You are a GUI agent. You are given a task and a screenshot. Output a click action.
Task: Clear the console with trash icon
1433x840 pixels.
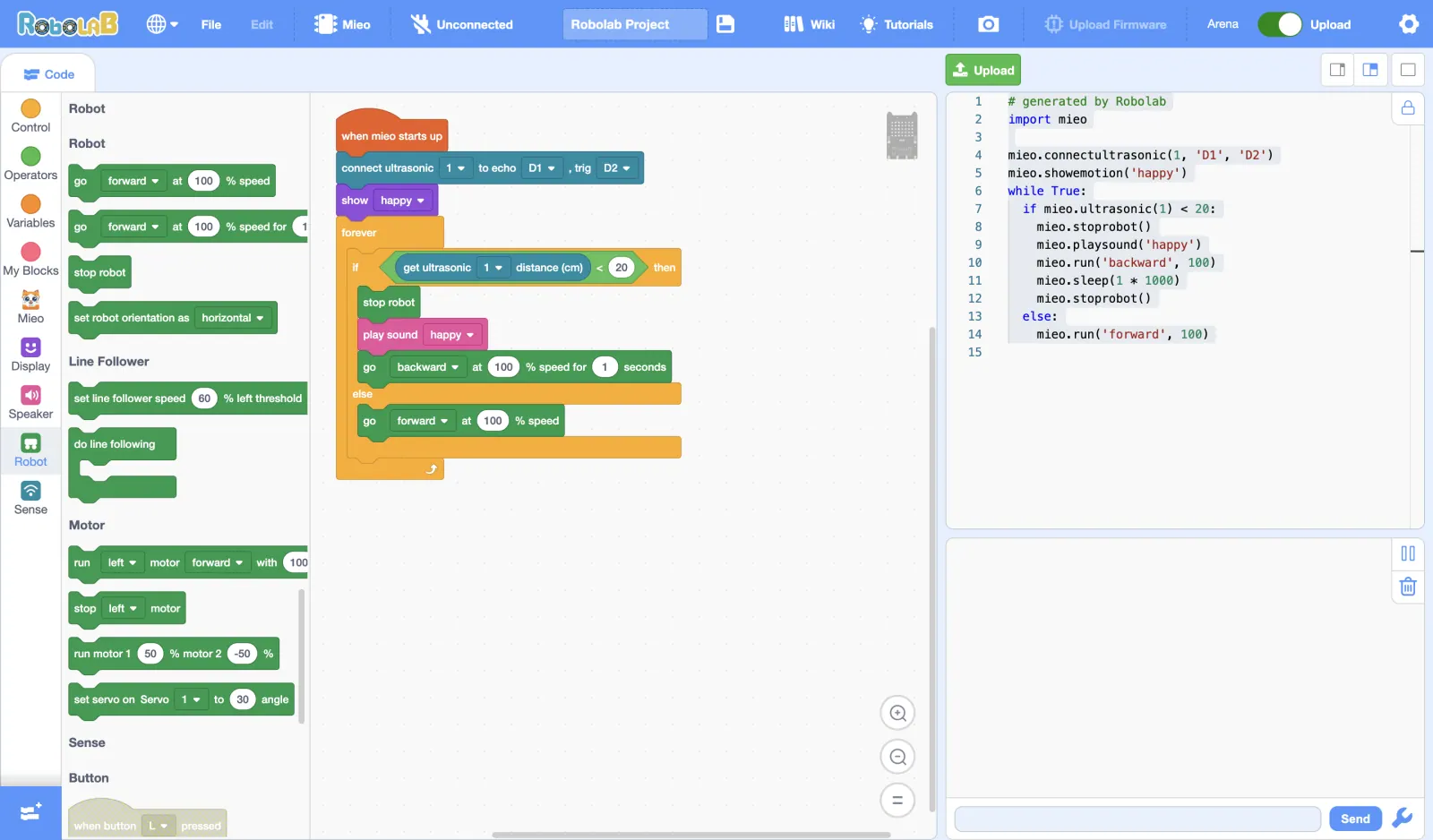(x=1408, y=587)
